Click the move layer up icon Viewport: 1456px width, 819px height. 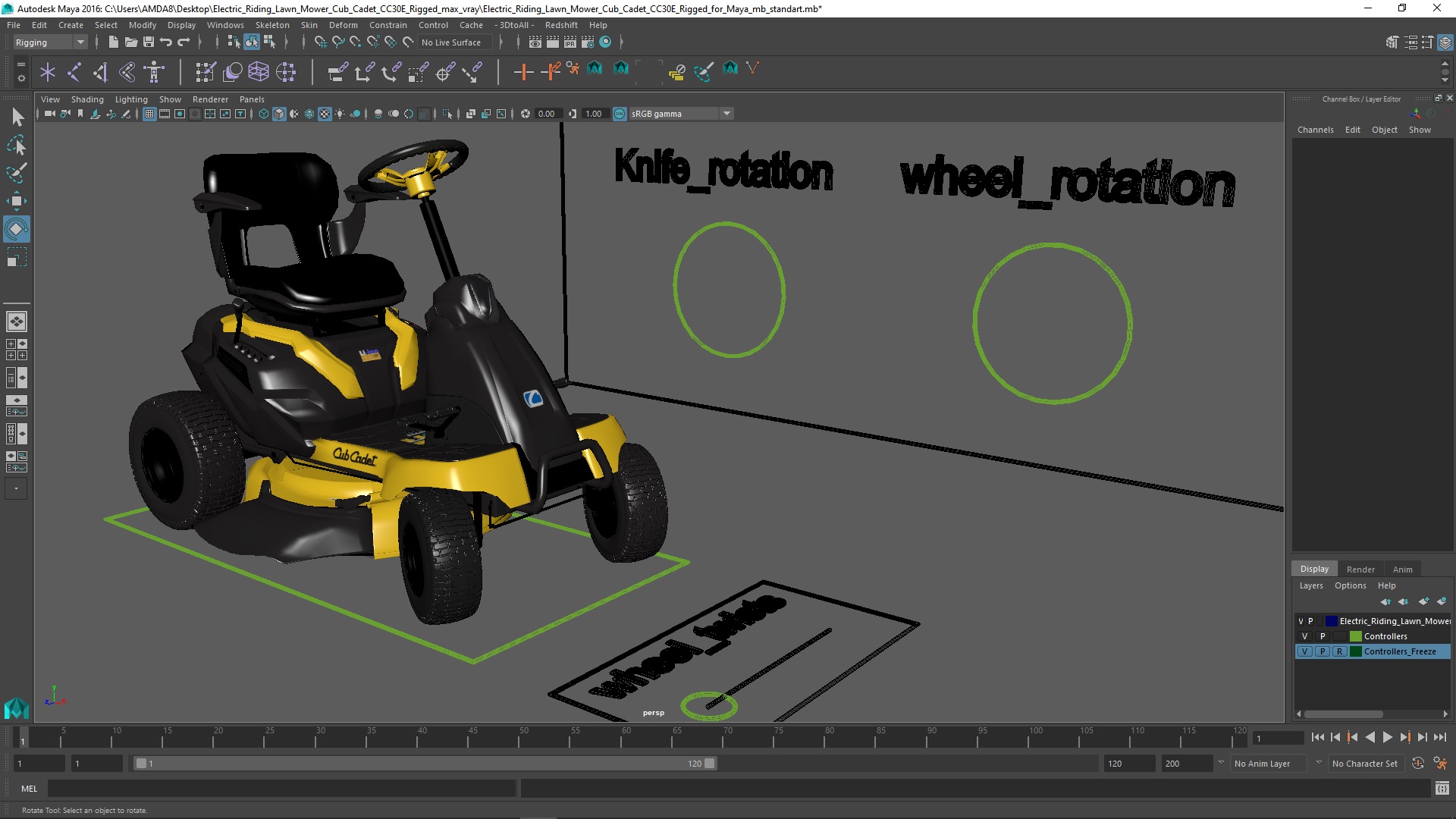click(x=1385, y=601)
